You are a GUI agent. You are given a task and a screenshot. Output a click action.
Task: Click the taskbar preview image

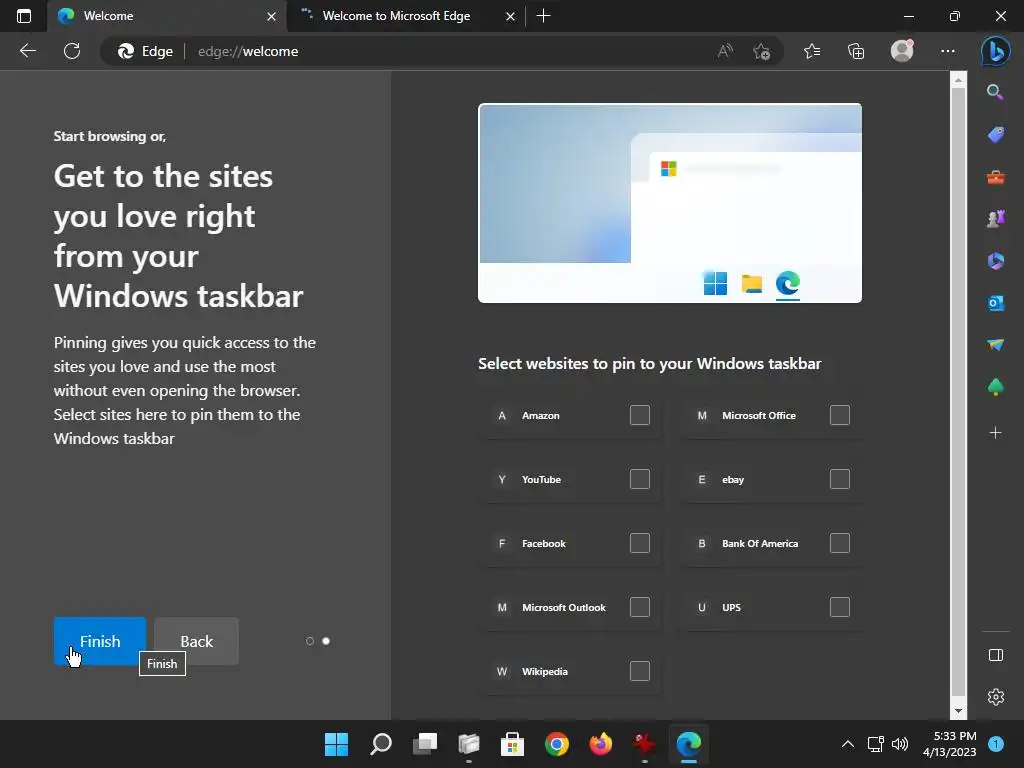click(x=669, y=203)
